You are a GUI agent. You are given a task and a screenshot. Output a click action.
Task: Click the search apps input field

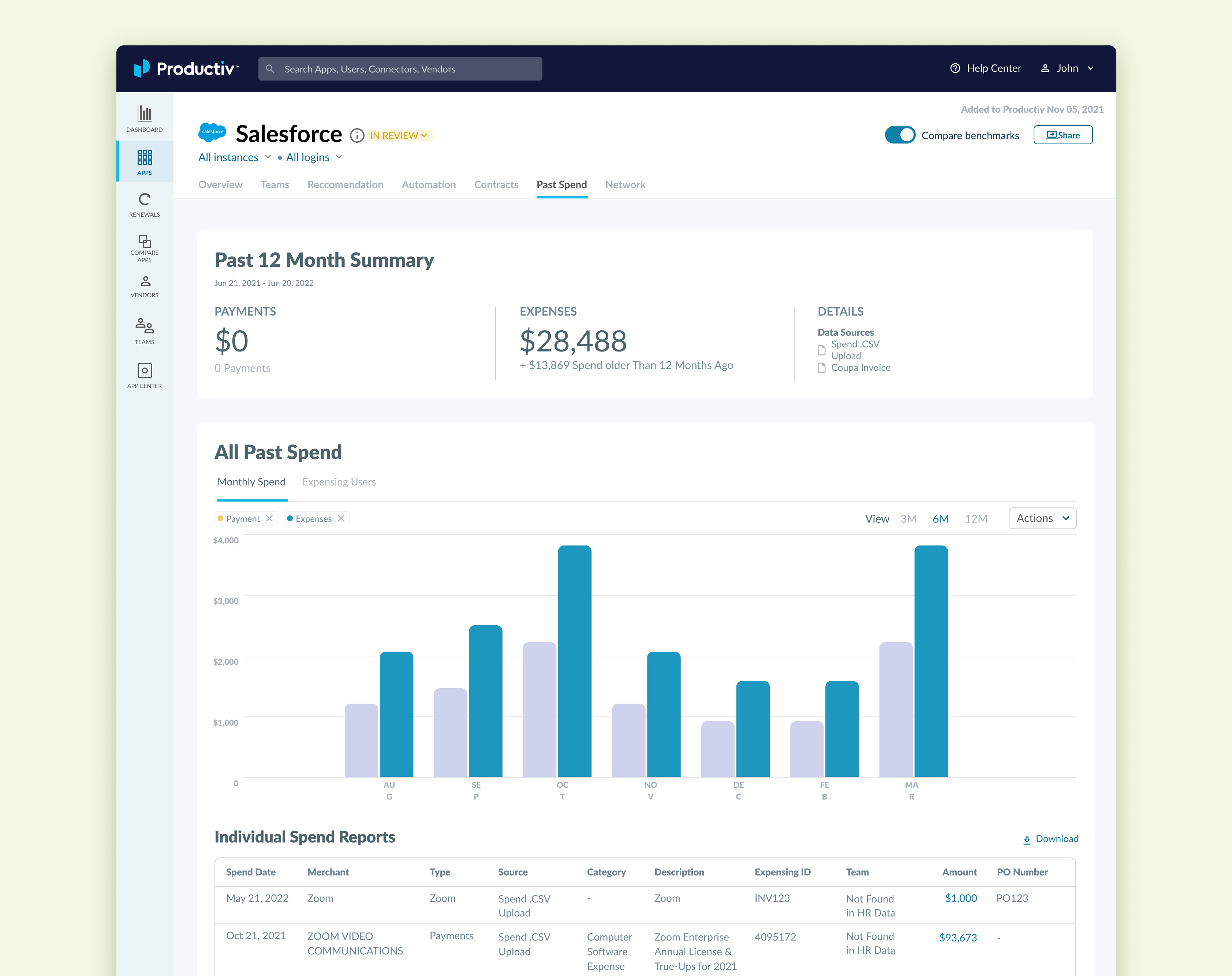tap(400, 68)
